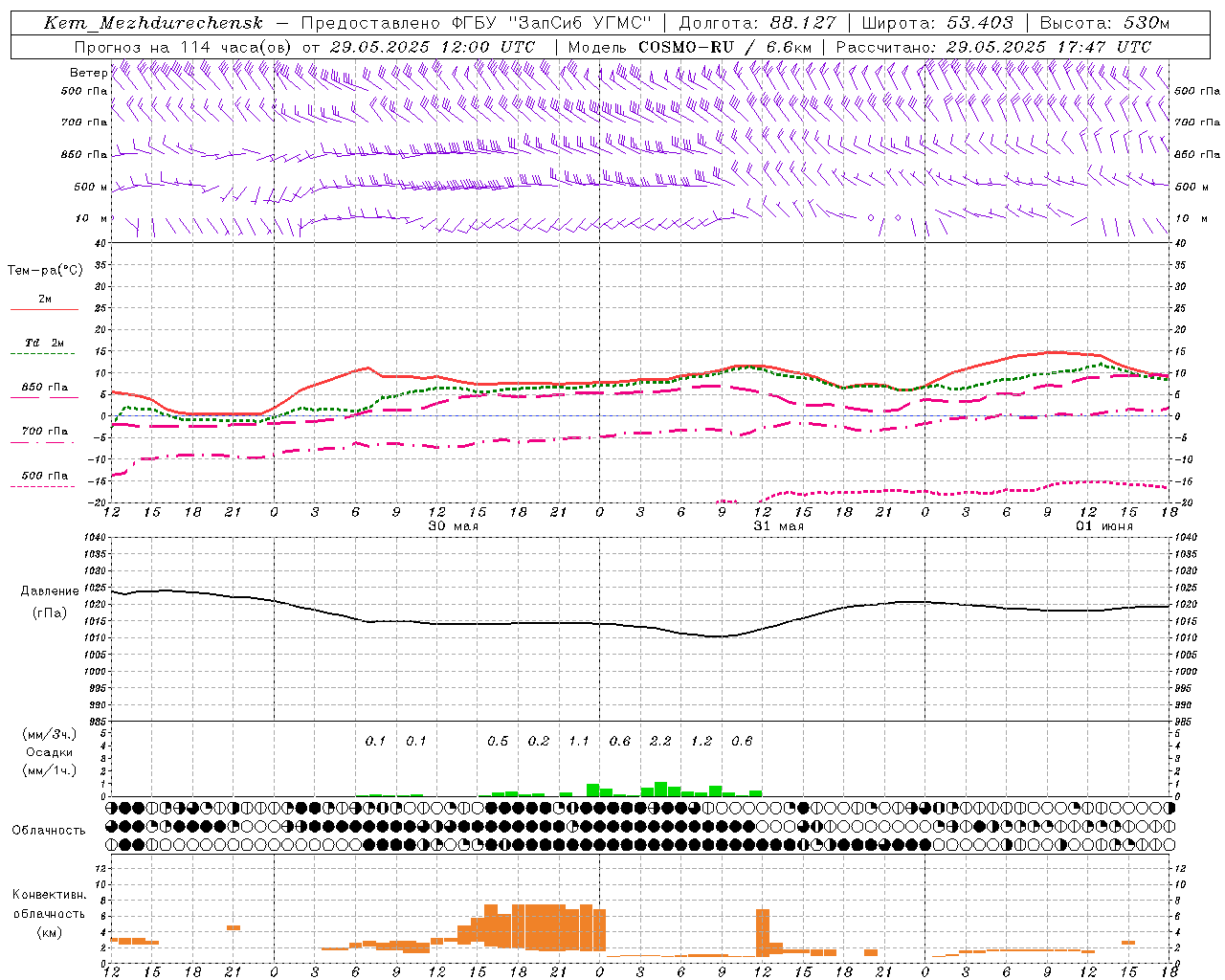Click the red 2м temperature legend line
This screenshot has height=980, width=1225.
[44, 310]
